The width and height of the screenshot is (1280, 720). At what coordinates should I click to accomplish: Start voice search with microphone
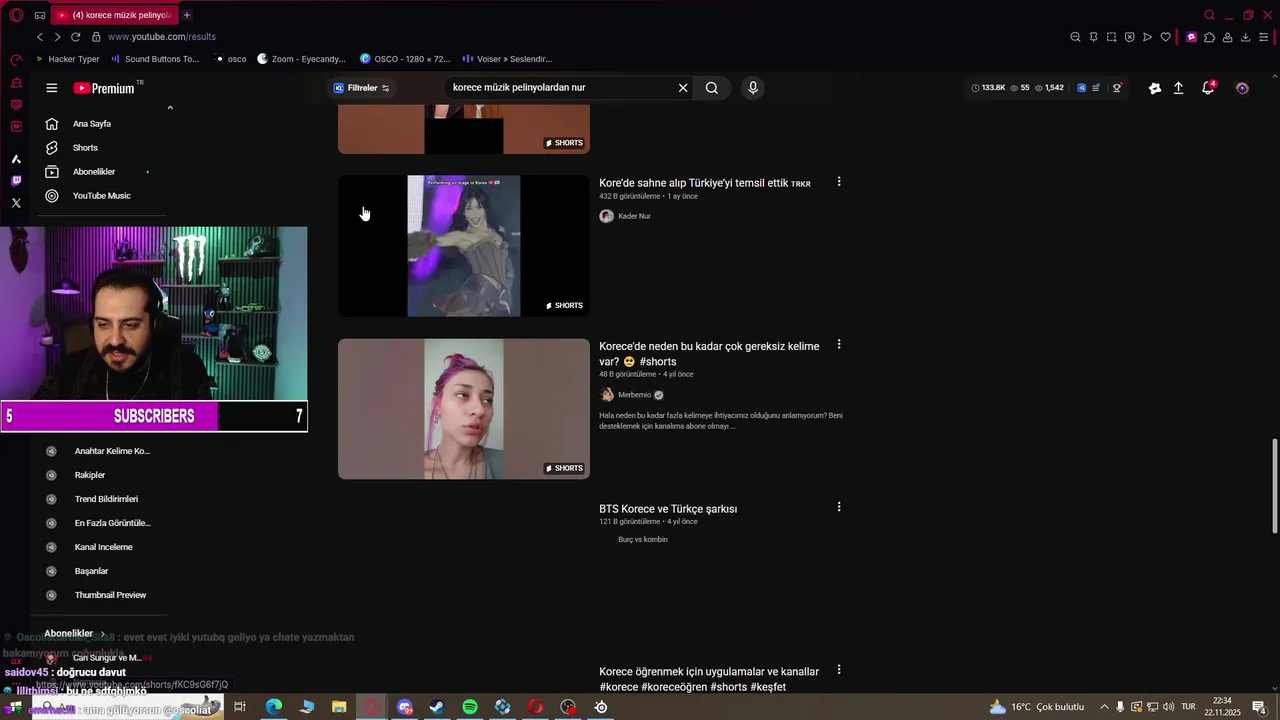(x=753, y=88)
